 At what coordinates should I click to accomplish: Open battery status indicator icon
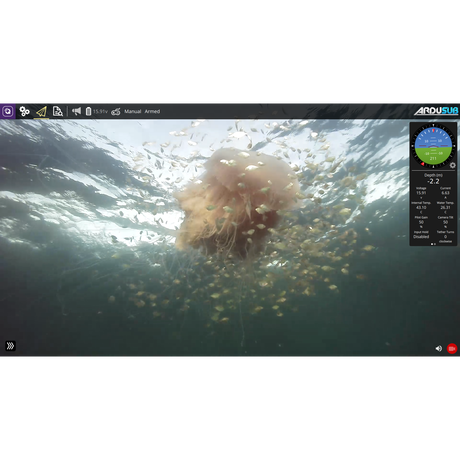click(88, 111)
